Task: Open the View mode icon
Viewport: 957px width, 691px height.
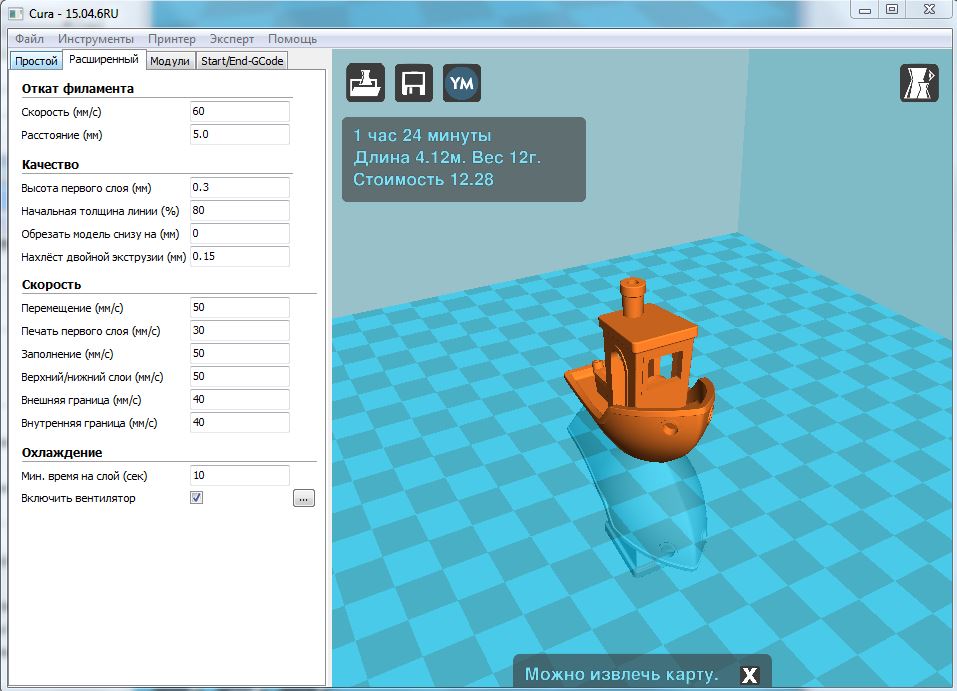Action: click(x=919, y=83)
